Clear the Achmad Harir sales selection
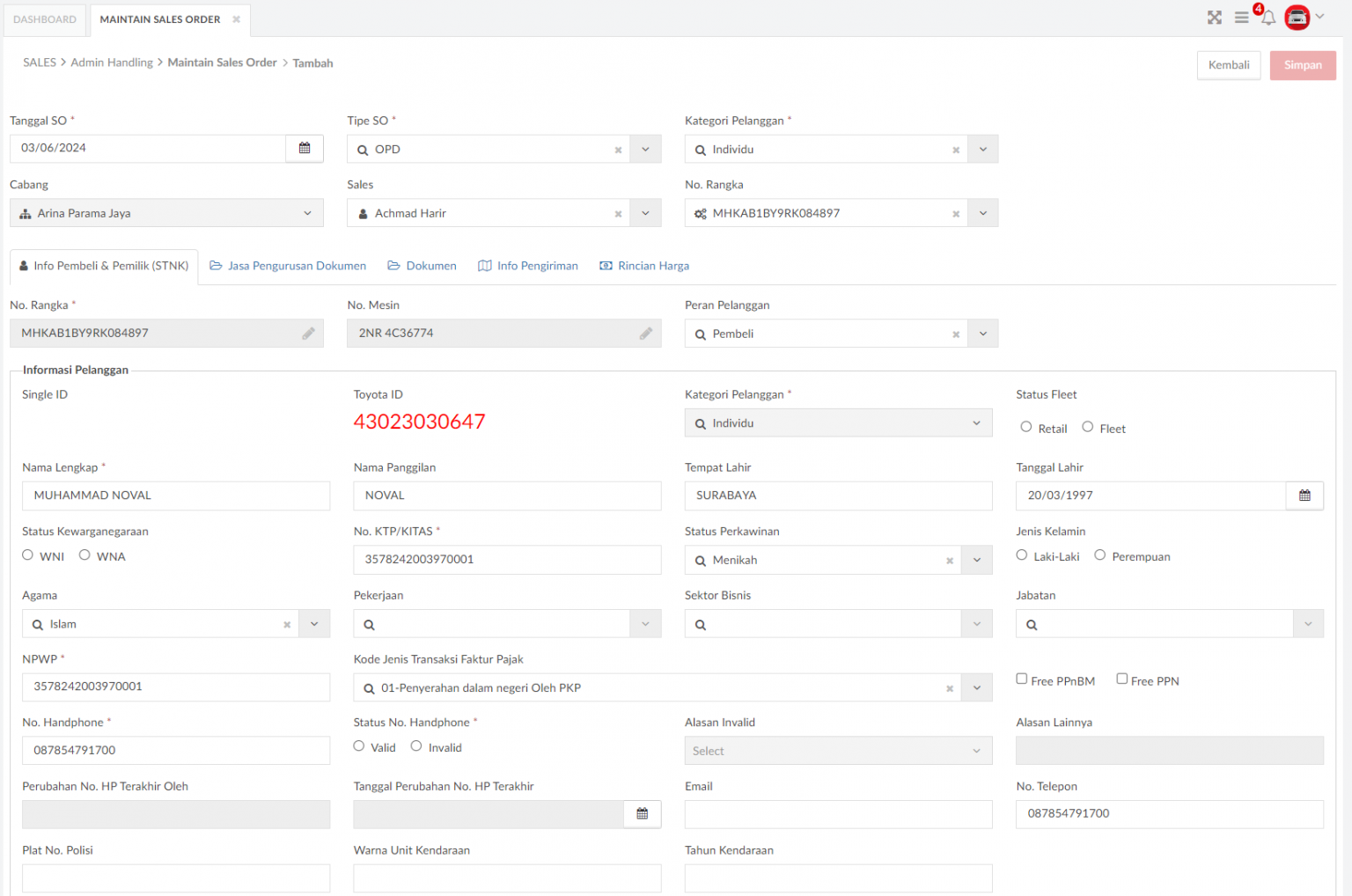 click(618, 213)
